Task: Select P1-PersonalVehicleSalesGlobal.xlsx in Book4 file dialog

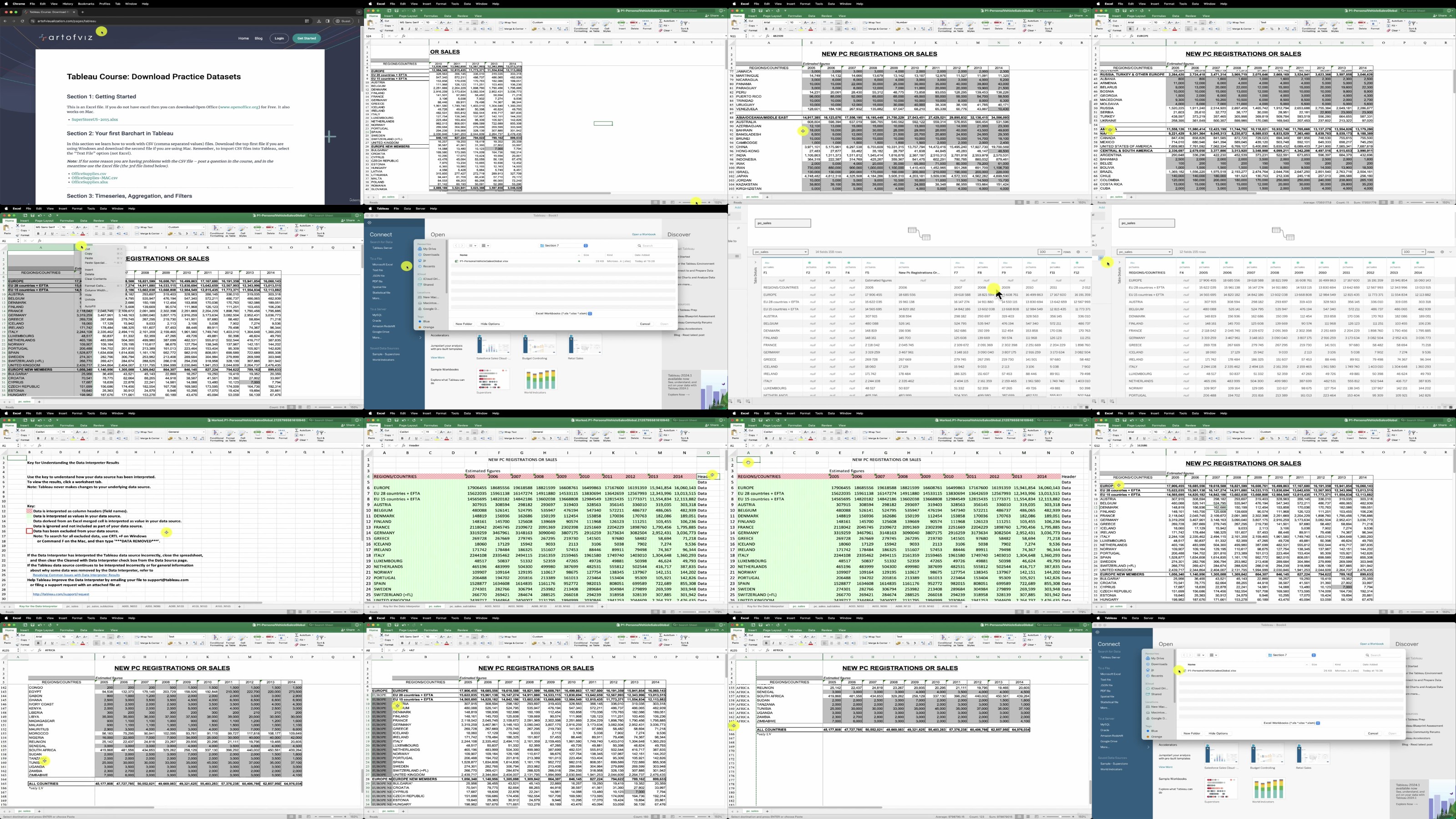Action: [1211, 671]
